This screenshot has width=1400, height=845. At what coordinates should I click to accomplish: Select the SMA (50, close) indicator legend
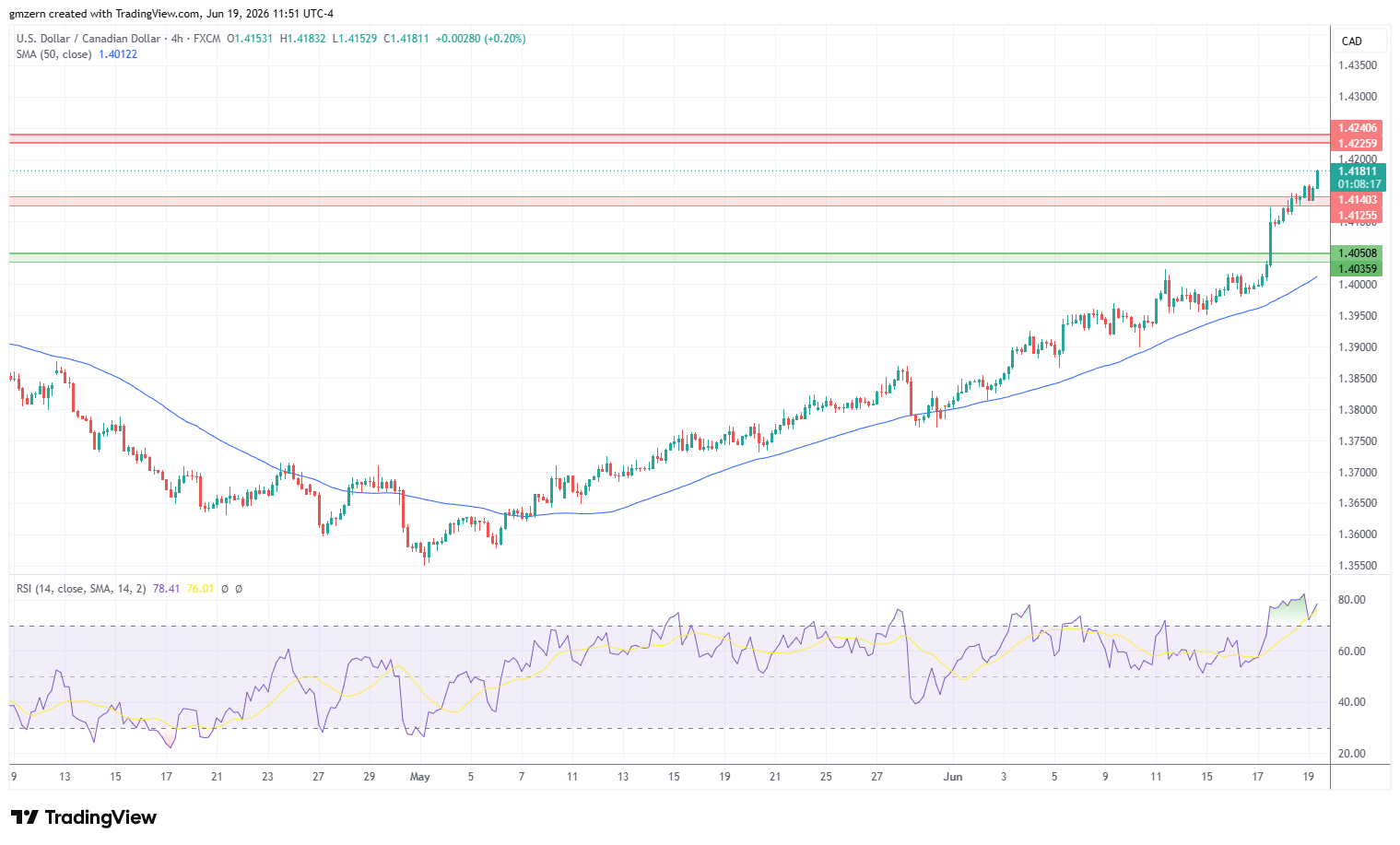(53, 54)
